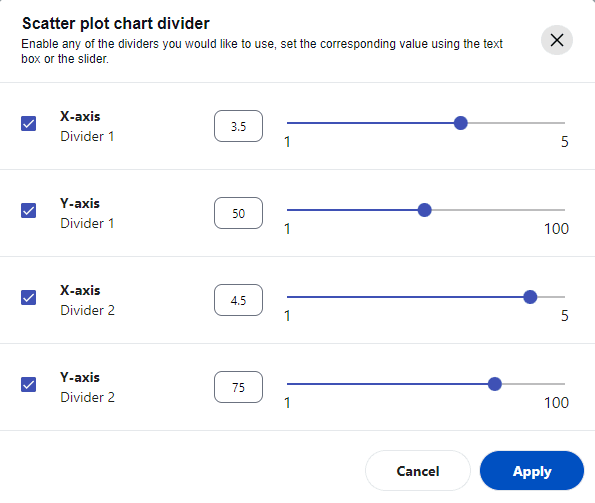Focus the Y-axis Divider 1 value field showing 50
This screenshot has height=503, width=595.
click(x=238, y=213)
